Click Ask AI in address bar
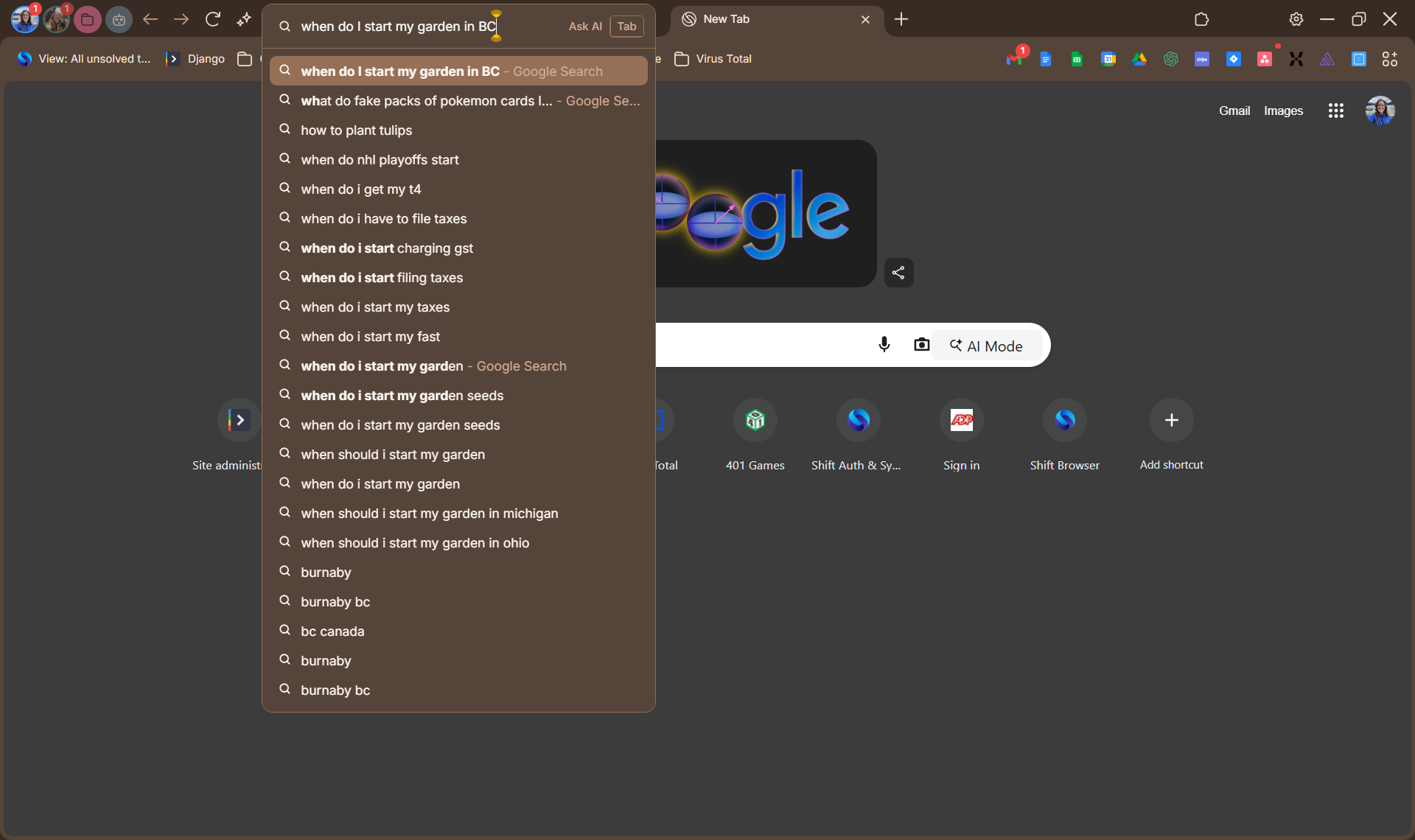The height and width of the screenshot is (840, 1415). pyautogui.click(x=585, y=27)
